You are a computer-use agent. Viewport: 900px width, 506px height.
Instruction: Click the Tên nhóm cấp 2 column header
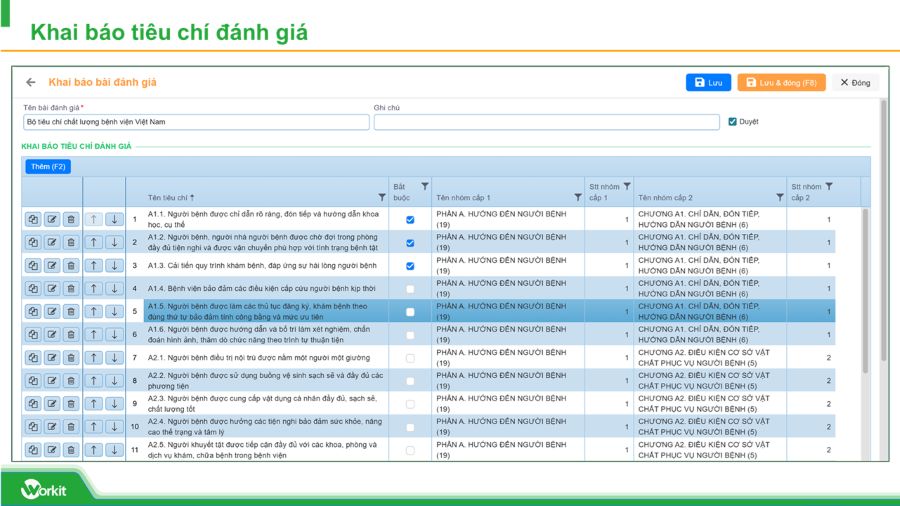tap(665, 197)
